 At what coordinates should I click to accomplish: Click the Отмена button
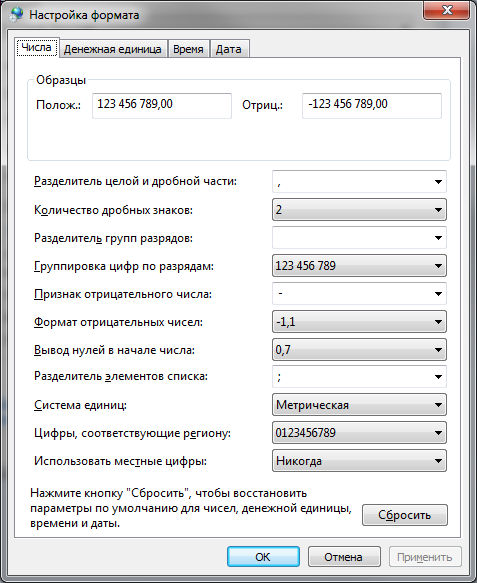344,557
